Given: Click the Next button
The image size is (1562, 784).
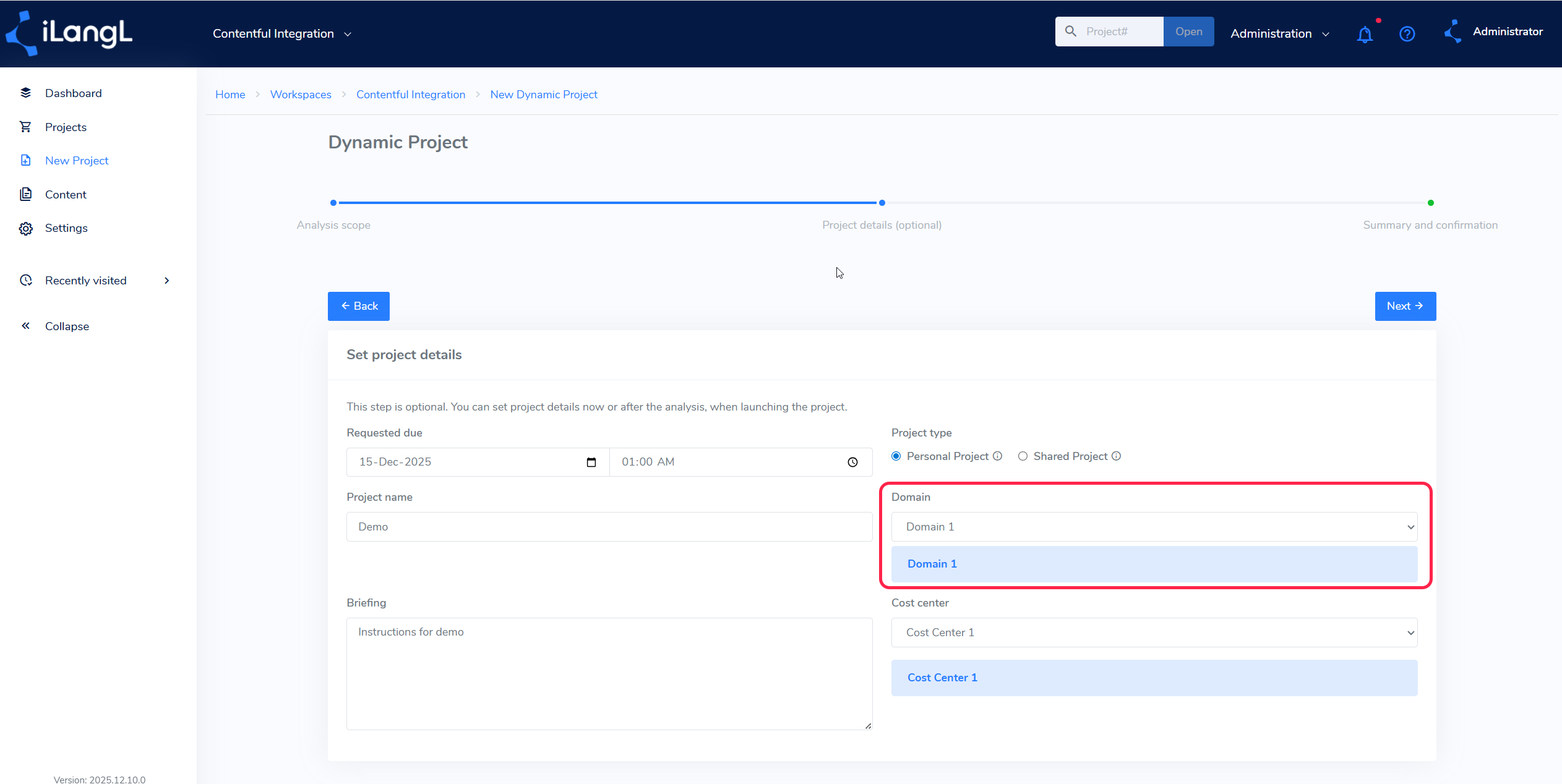Looking at the screenshot, I should (x=1405, y=306).
